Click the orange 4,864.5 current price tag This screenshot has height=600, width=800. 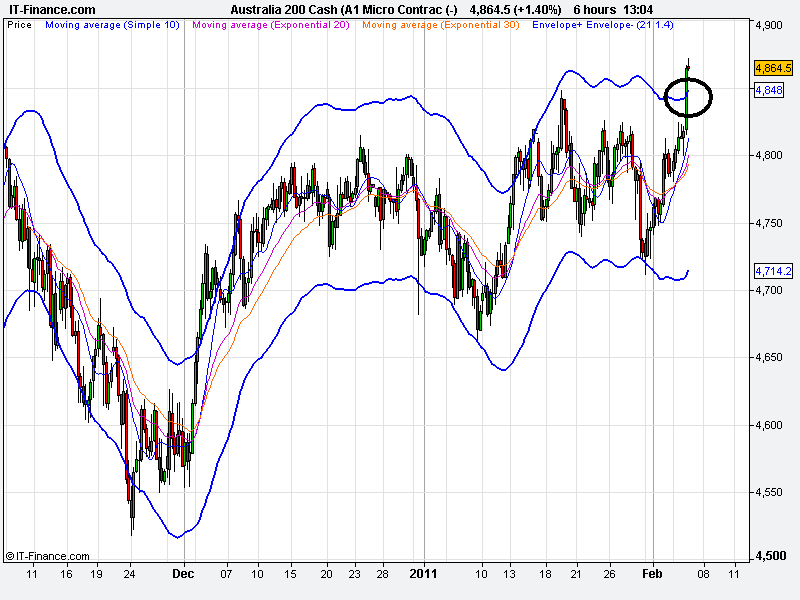[x=773, y=68]
